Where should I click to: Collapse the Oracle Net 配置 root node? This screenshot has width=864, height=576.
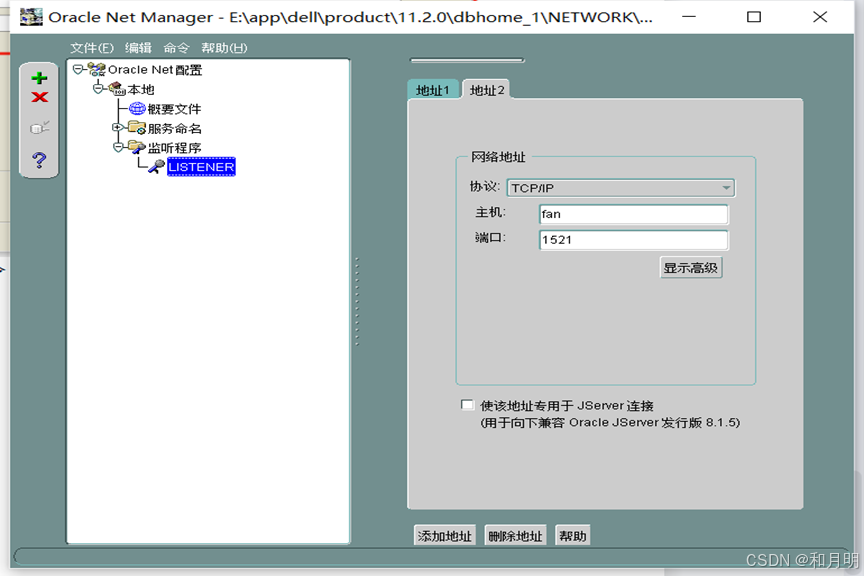(x=78, y=69)
